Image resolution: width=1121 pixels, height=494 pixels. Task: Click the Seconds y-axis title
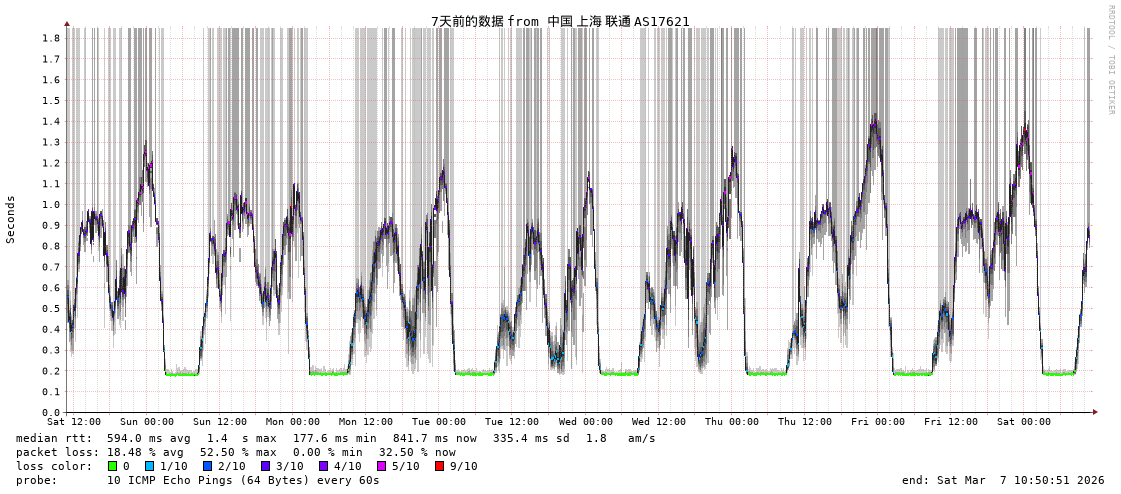point(11,219)
